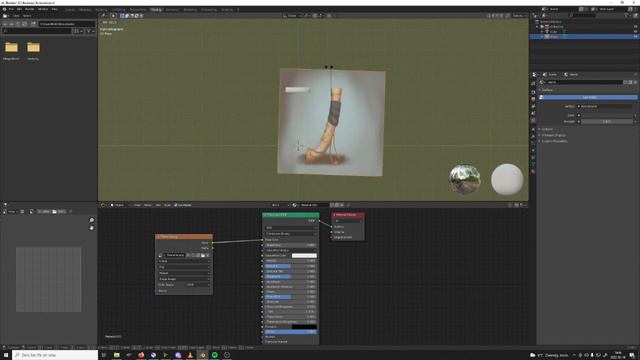The height and width of the screenshot is (360, 640).
Task: Click the HDRI environment preview sphere
Action: 465,179
